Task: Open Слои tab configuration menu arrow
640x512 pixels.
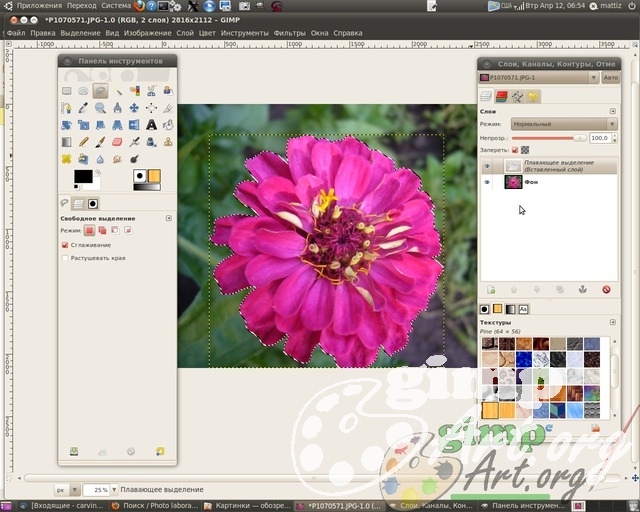Action: (613, 111)
